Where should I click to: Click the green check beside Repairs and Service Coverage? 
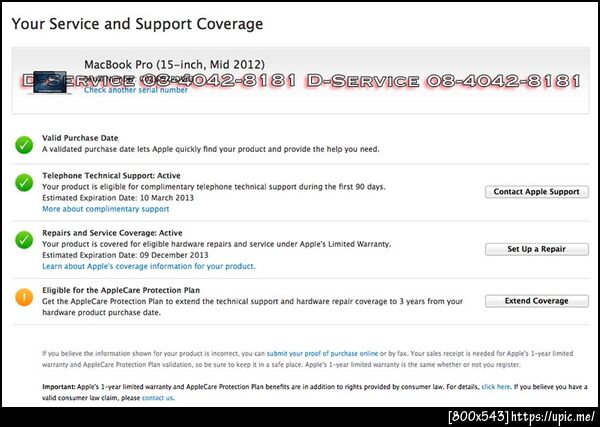point(24,240)
